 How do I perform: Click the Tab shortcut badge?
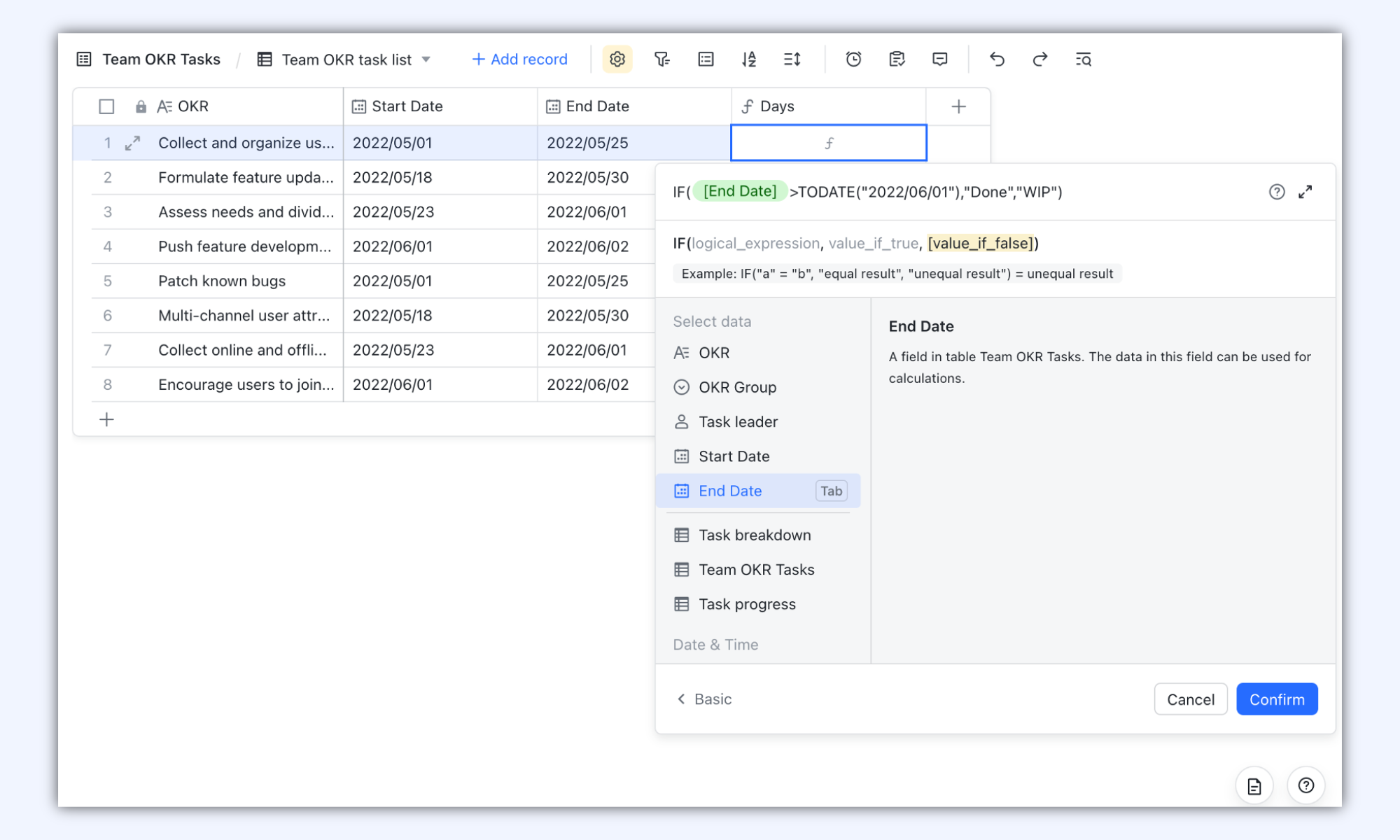832,491
